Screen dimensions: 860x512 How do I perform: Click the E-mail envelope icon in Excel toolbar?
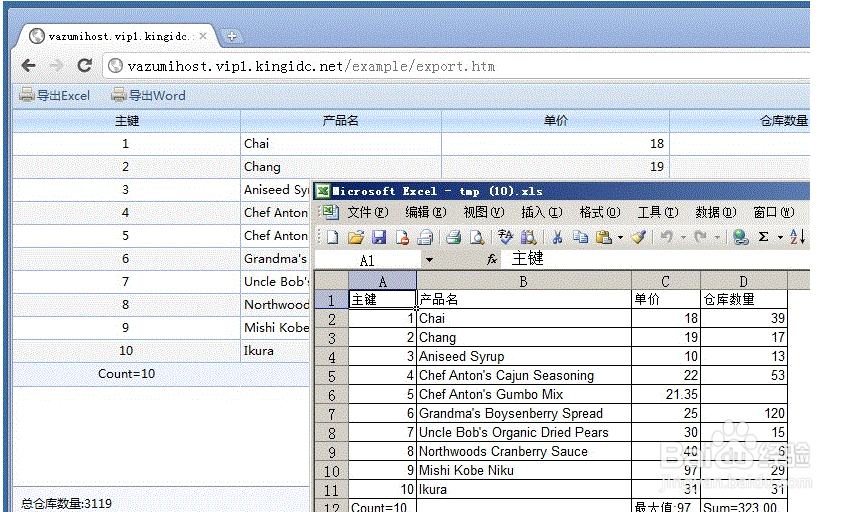coord(425,237)
